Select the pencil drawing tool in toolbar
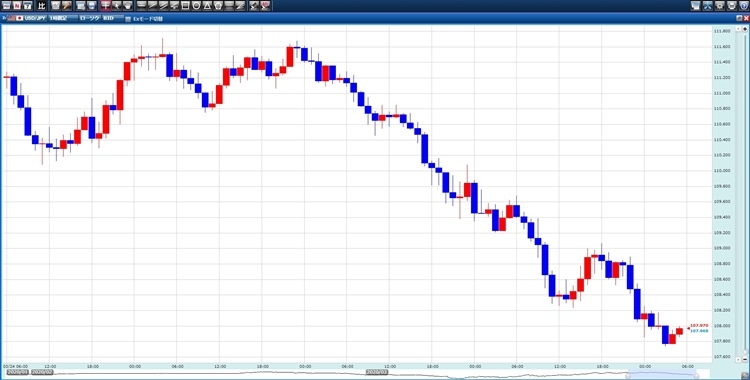This screenshot has height=380, width=750. [67, 6]
